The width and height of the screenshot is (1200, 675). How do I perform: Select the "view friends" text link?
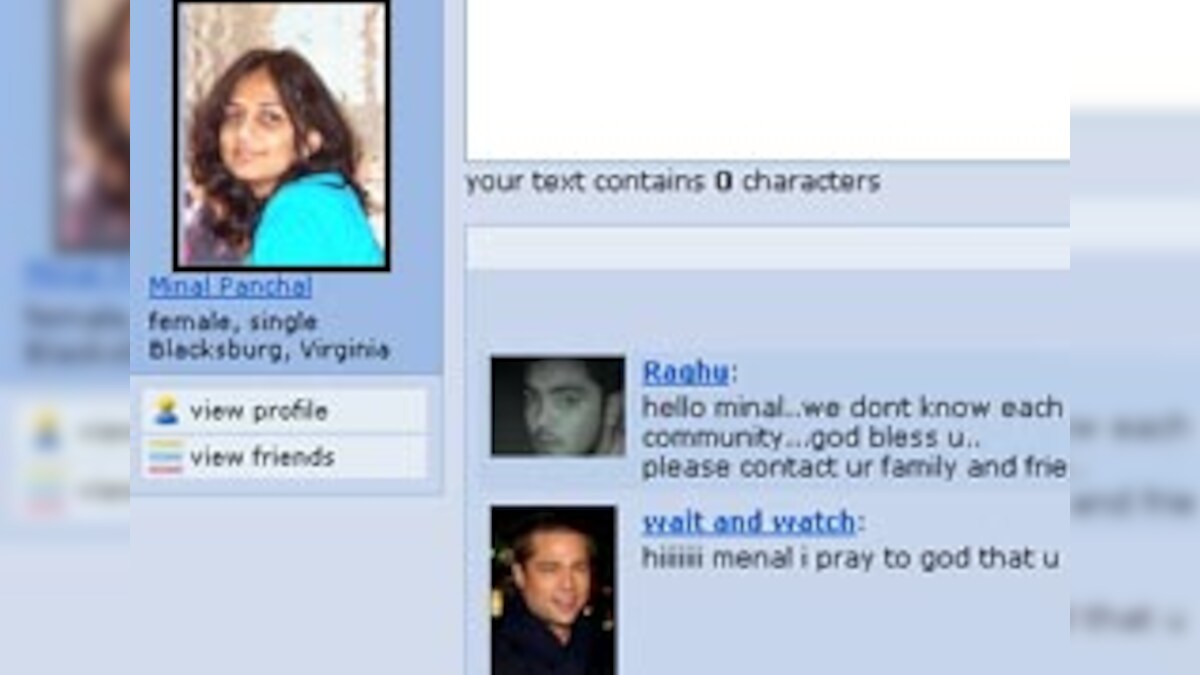[x=262, y=457]
